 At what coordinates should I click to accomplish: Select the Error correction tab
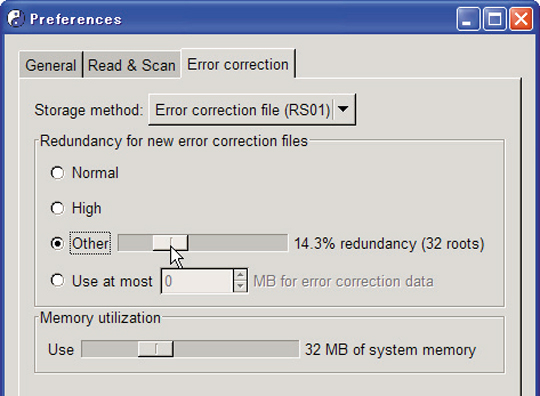click(x=238, y=64)
